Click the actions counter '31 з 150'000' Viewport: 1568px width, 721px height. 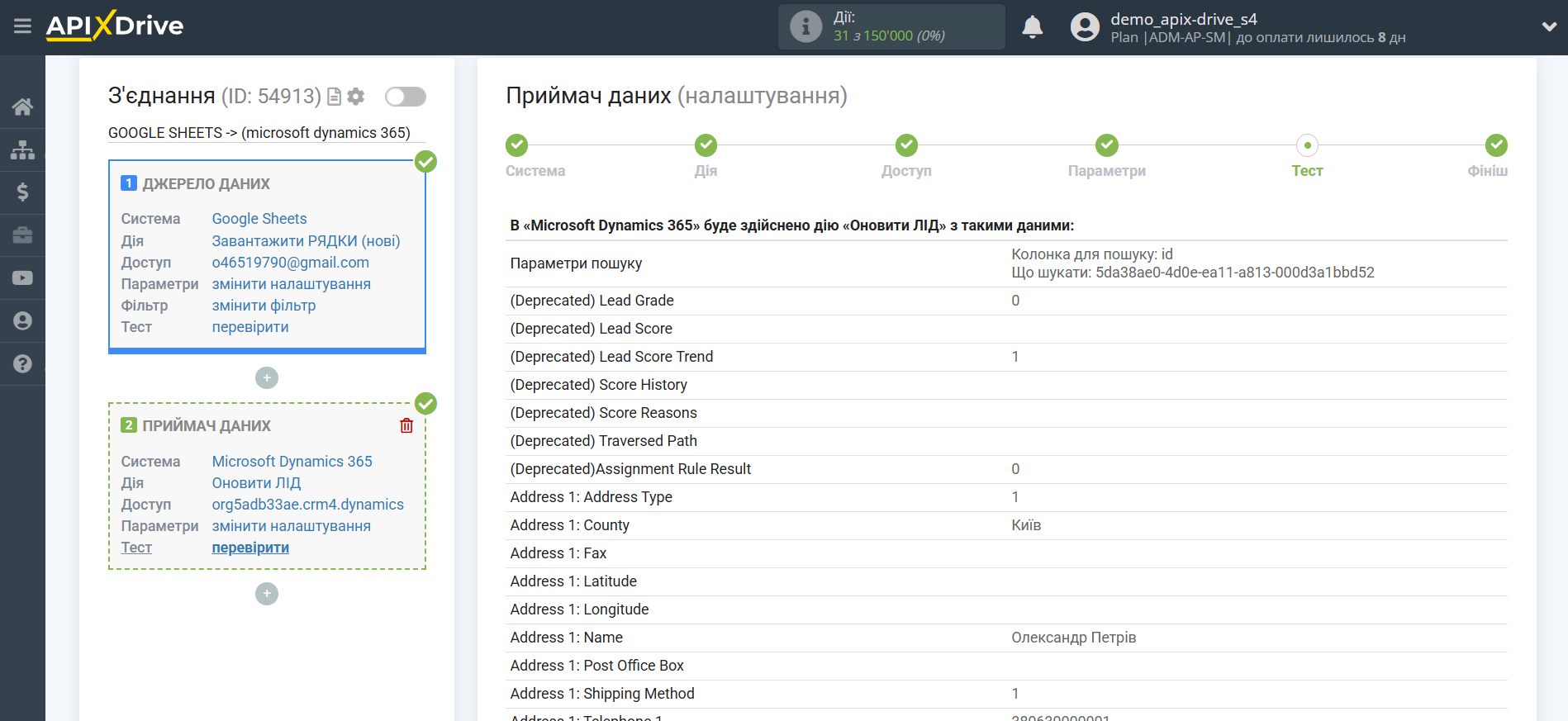(x=873, y=36)
